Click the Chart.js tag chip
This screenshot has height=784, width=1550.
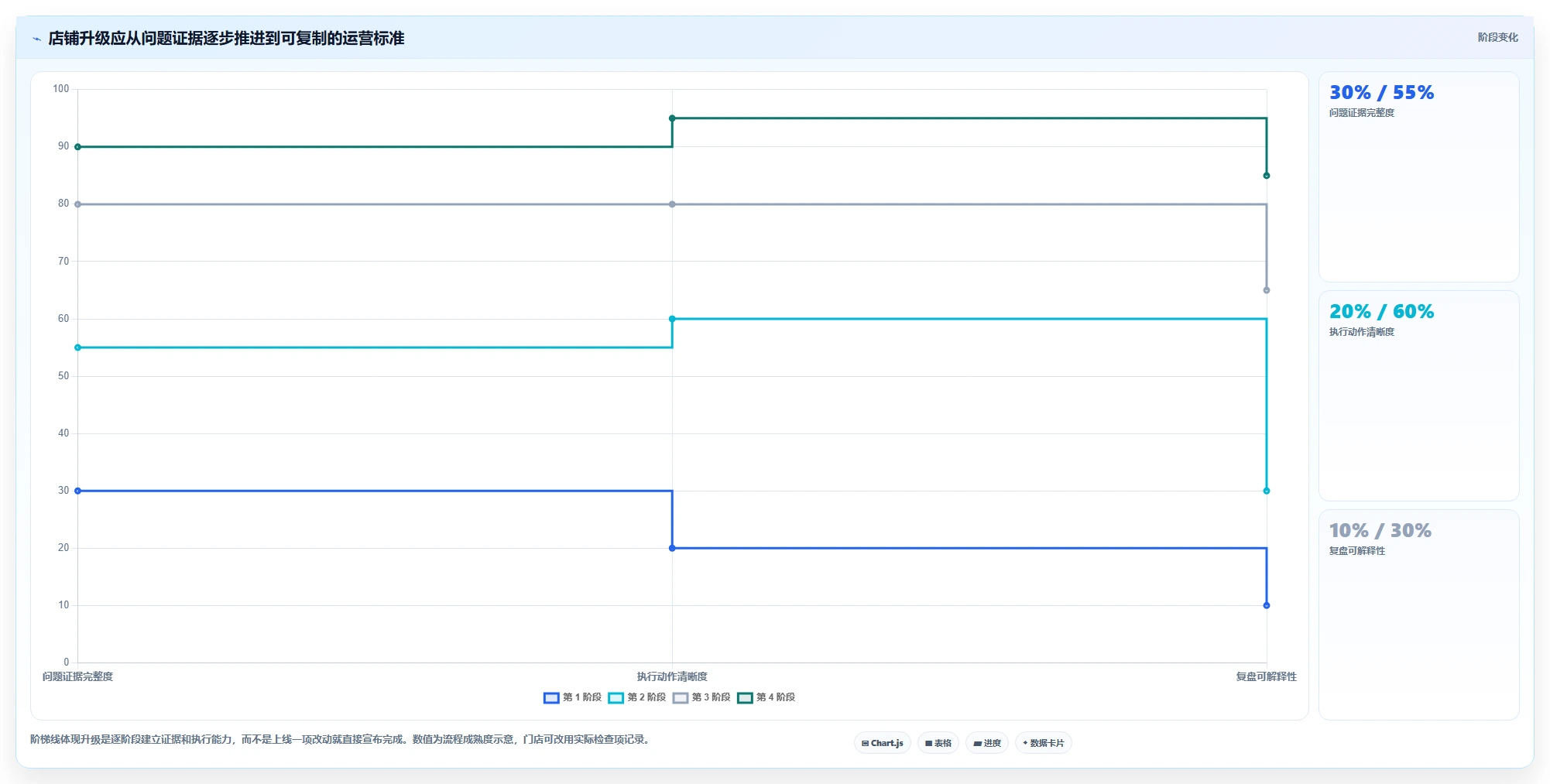[x=883, y=743]
